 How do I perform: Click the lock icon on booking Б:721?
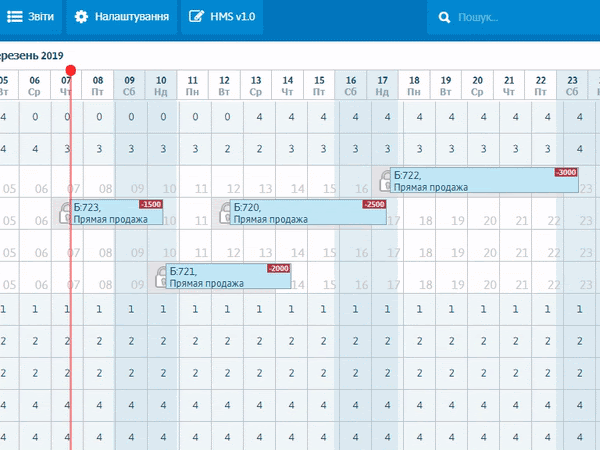160,277
